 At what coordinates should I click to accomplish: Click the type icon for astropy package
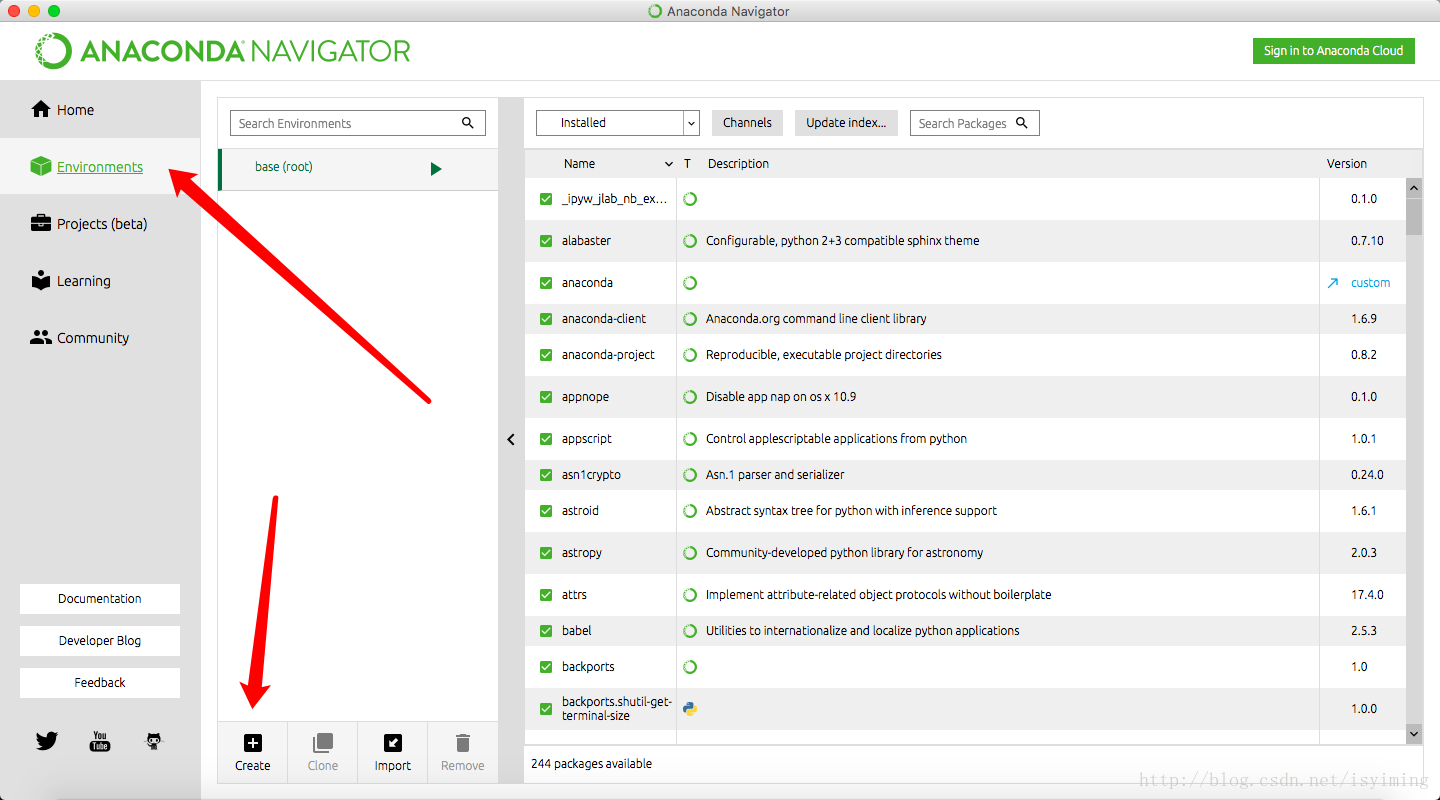pos(690,553)
